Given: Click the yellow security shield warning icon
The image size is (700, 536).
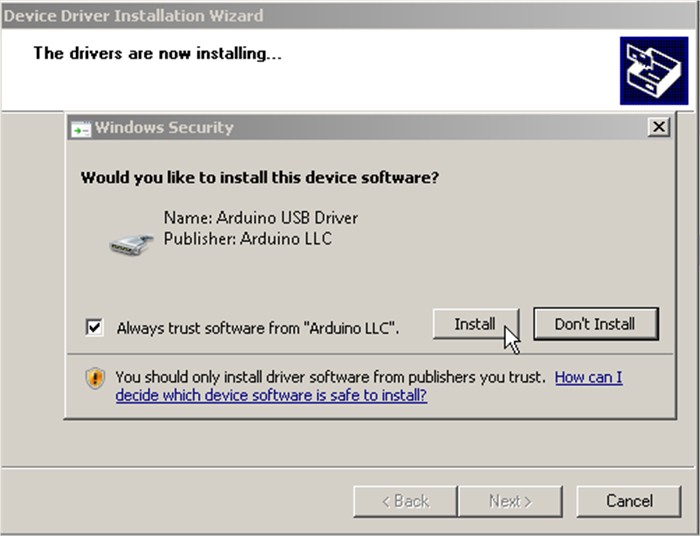Looking at the screenshot, I should [95, 378].
